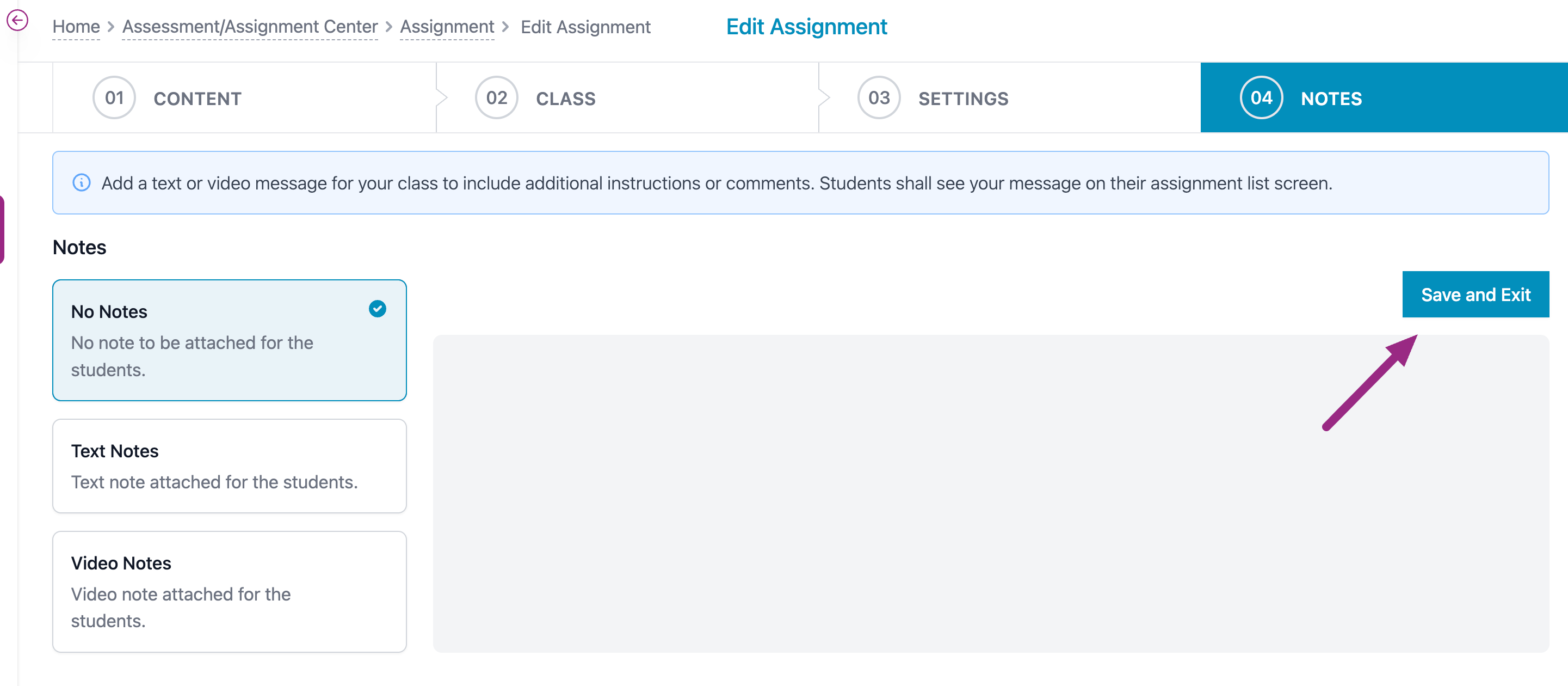
Task: Click the step 02 circle icon
Action: (496, 97)
